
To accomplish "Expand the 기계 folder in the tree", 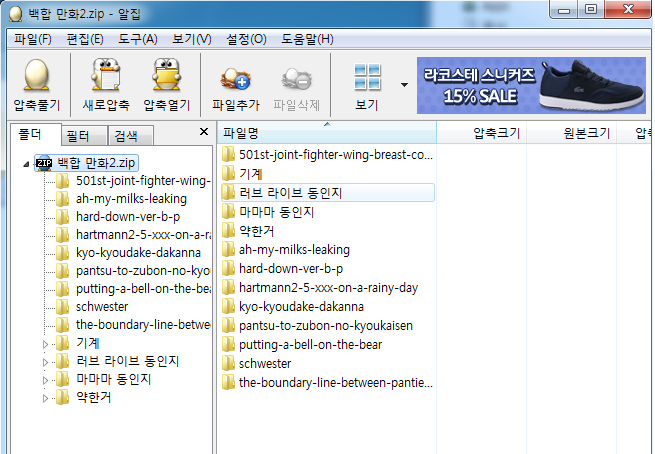I will pyautogui.click(x=44, y=343).
